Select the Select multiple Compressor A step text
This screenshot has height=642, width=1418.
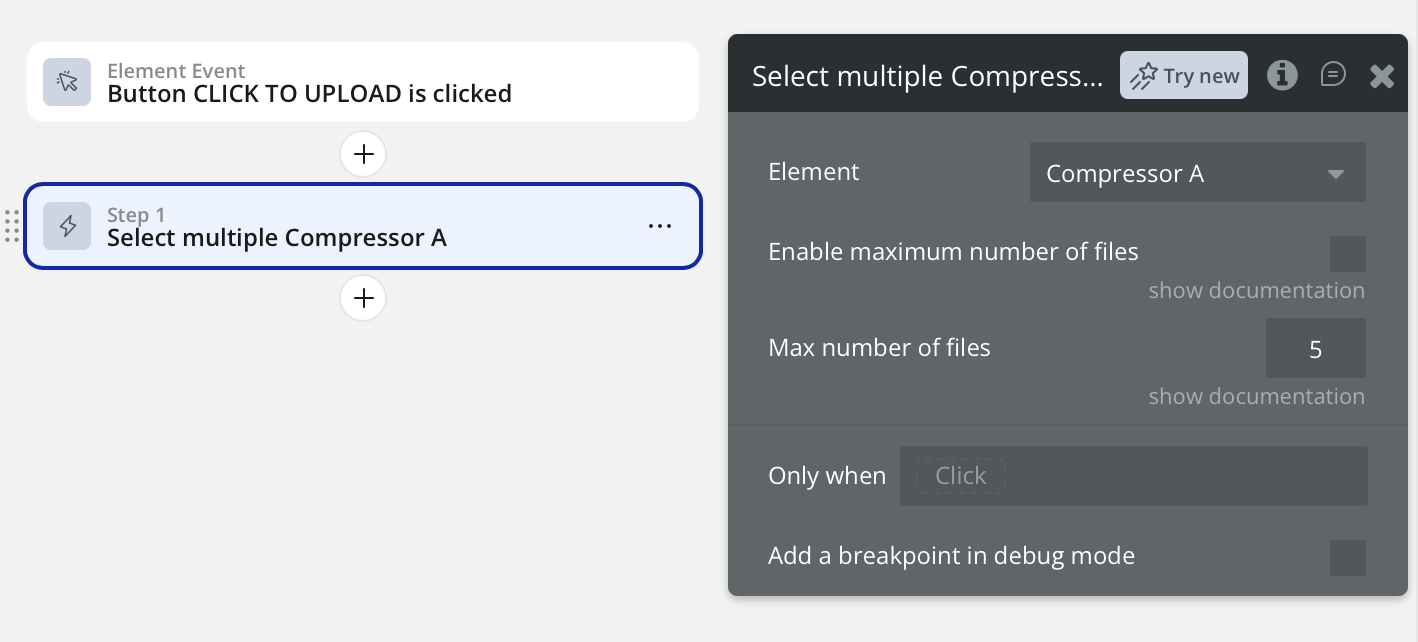point(277,238)
